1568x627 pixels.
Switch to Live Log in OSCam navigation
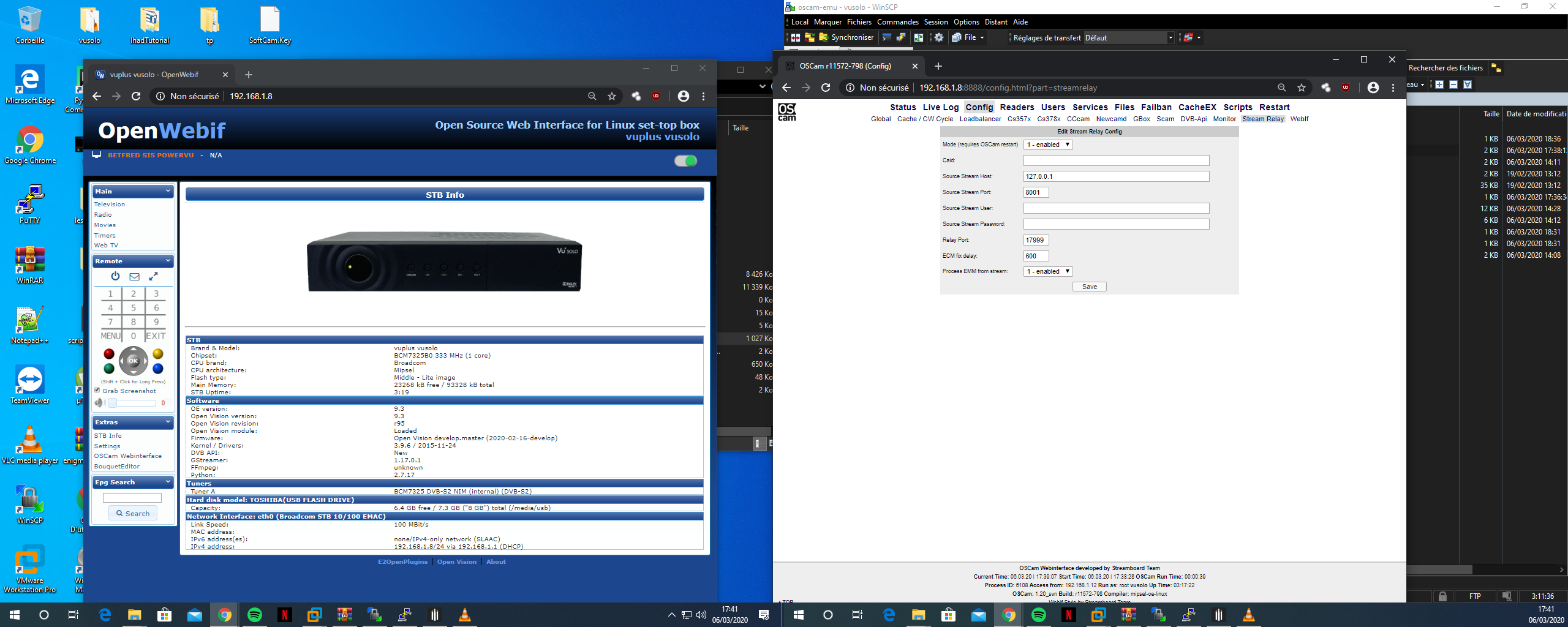coord(941,107)
